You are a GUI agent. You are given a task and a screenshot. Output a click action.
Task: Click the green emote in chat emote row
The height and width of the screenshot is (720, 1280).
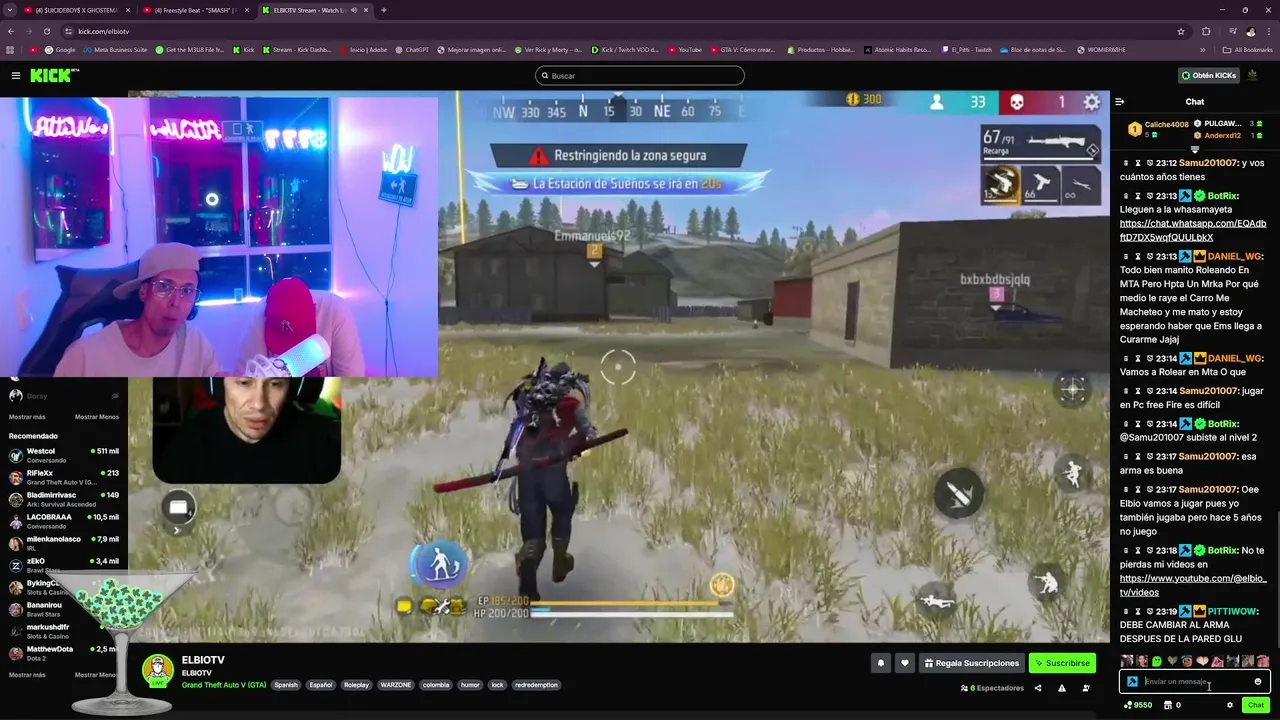(x=1157, y=661)
